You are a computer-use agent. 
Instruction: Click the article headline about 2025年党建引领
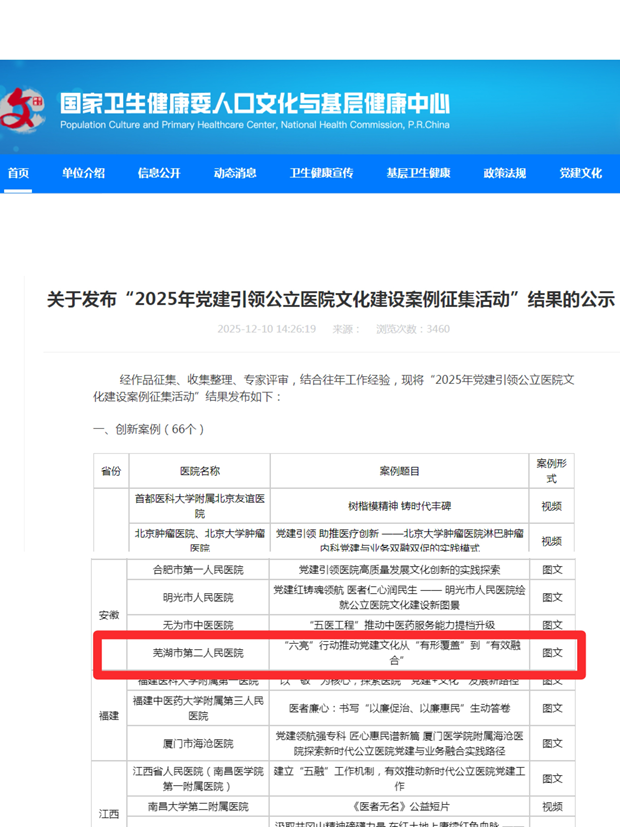point(331,299)
